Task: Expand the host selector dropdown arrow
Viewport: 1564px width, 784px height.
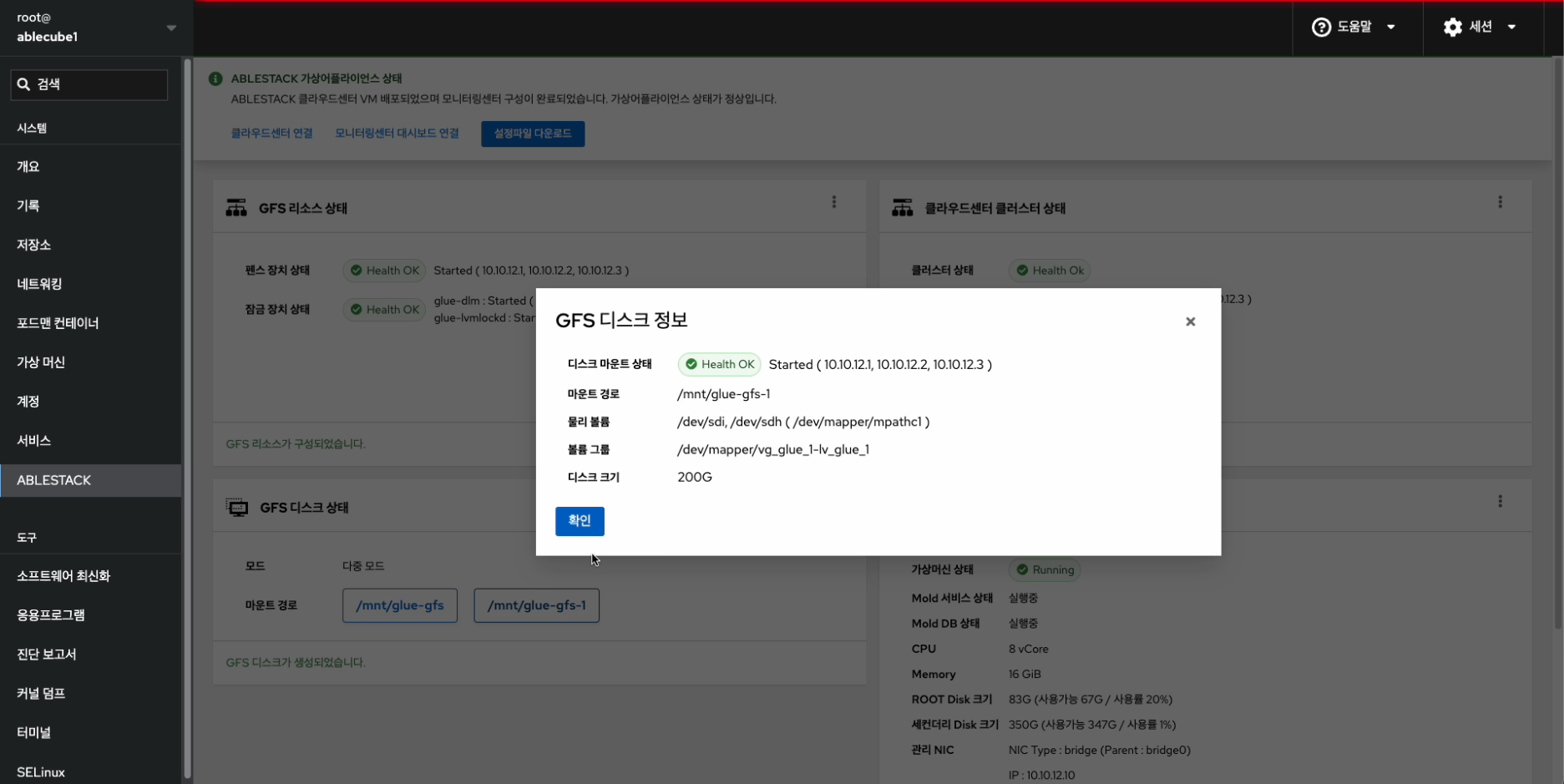Action: click(171, 28)
